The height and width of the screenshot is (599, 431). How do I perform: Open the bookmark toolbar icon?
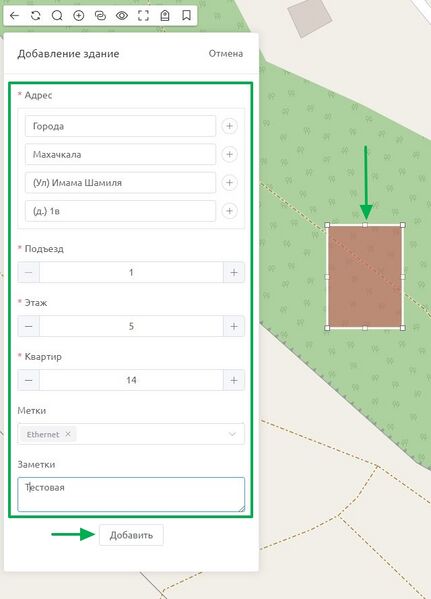tap(186, 15)
